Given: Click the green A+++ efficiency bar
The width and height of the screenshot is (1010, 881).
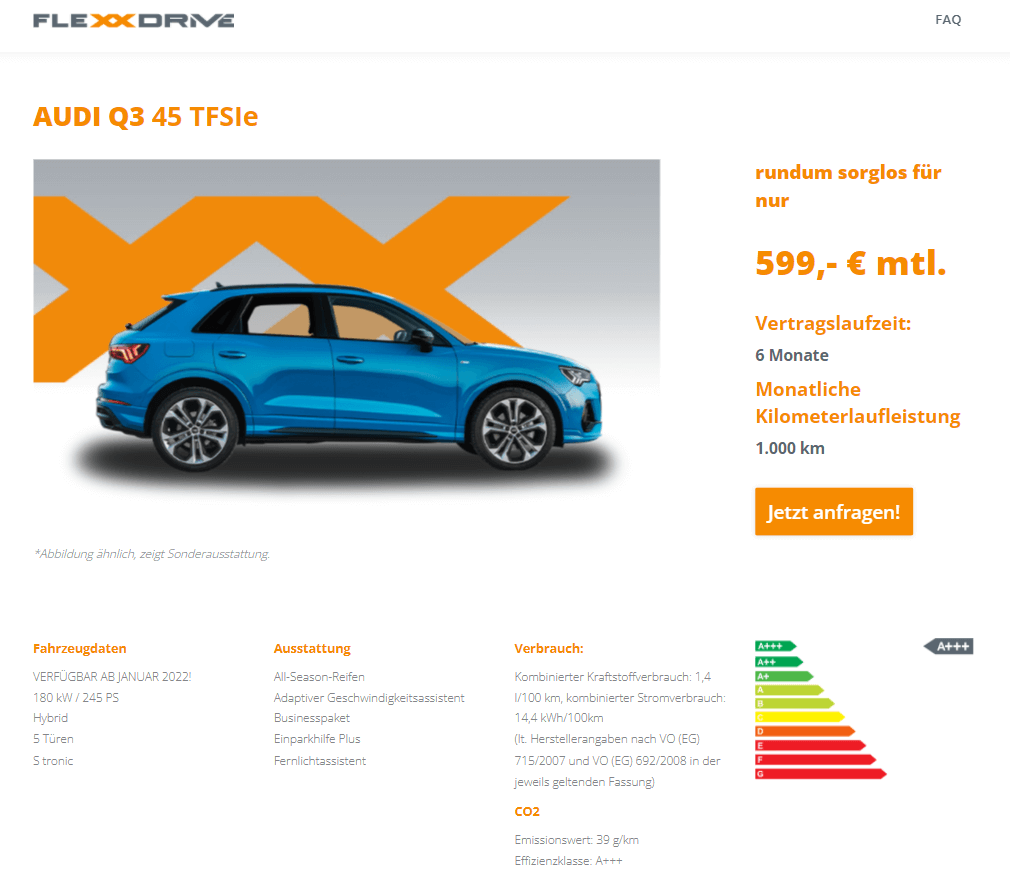Looking at the screenshot, I should (x=776, y=646).
